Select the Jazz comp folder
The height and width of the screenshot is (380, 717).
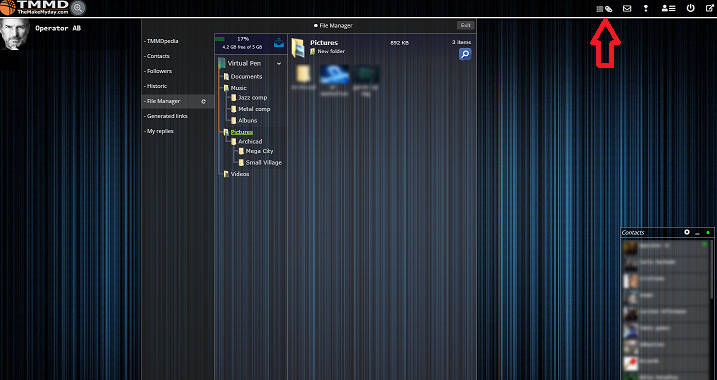(x=252, y=98)
